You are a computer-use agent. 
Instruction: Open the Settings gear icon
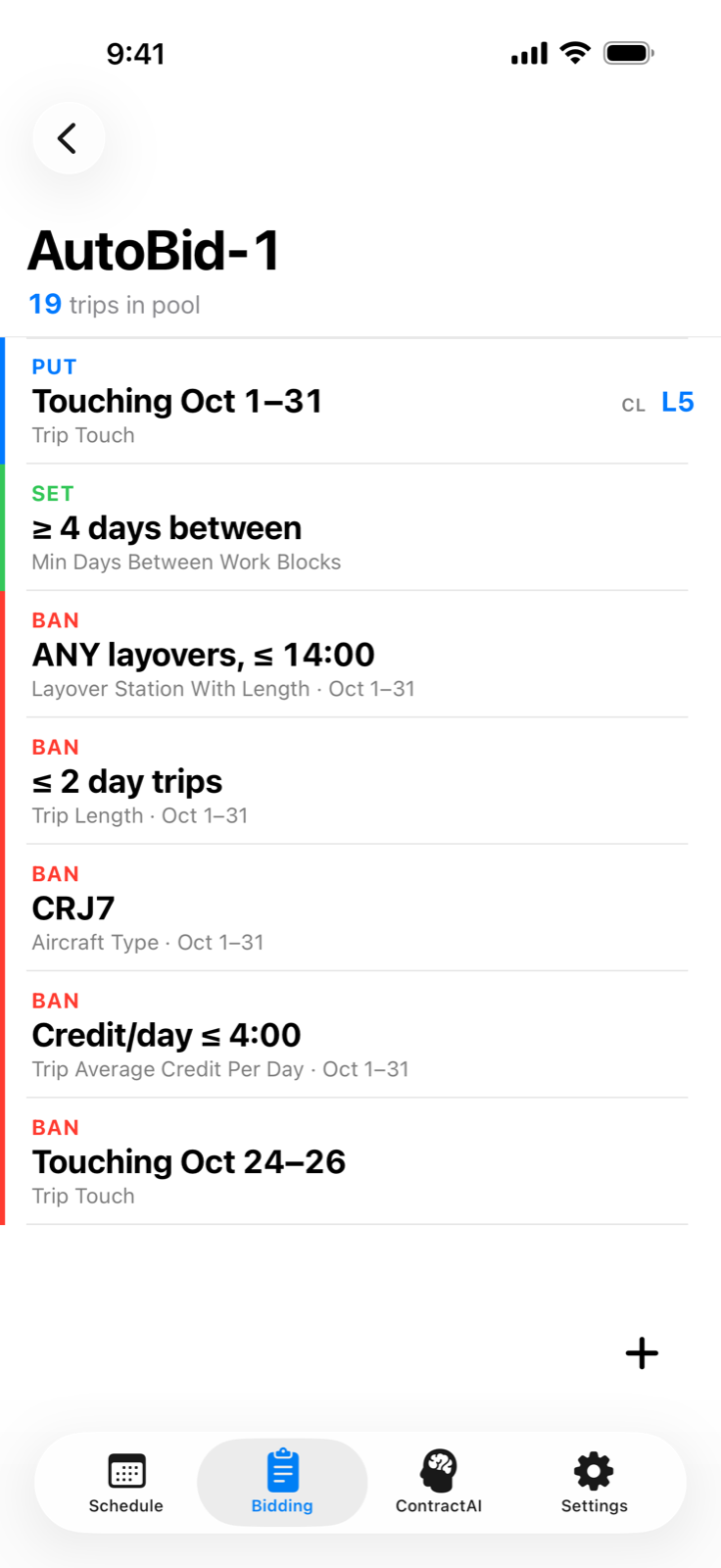tap(594, 1470)
